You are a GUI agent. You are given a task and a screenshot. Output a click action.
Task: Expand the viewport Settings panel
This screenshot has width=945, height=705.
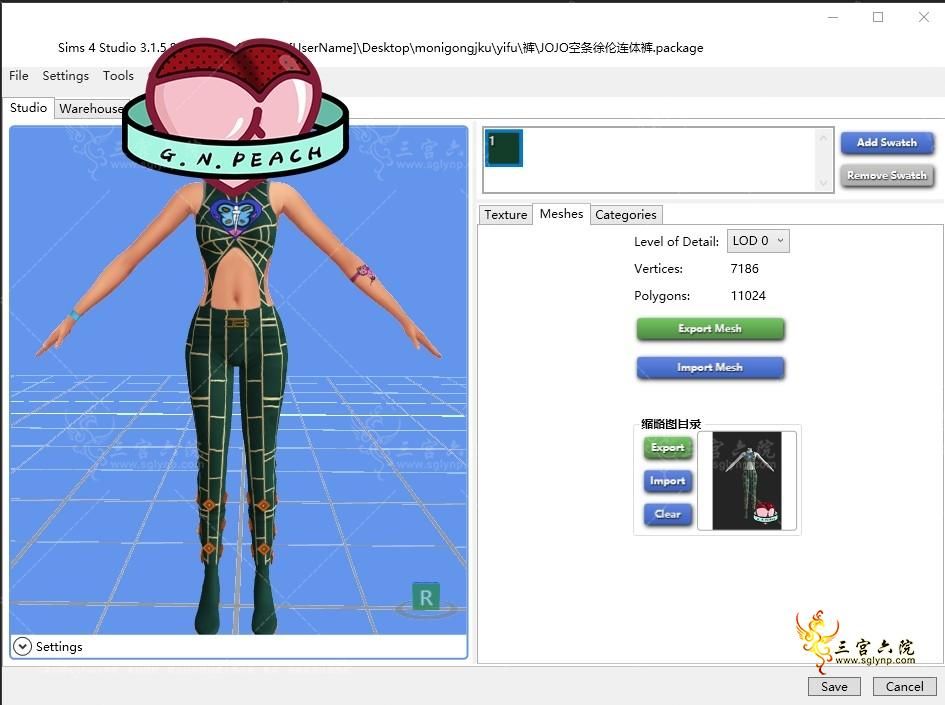click(x=22, y=647)
